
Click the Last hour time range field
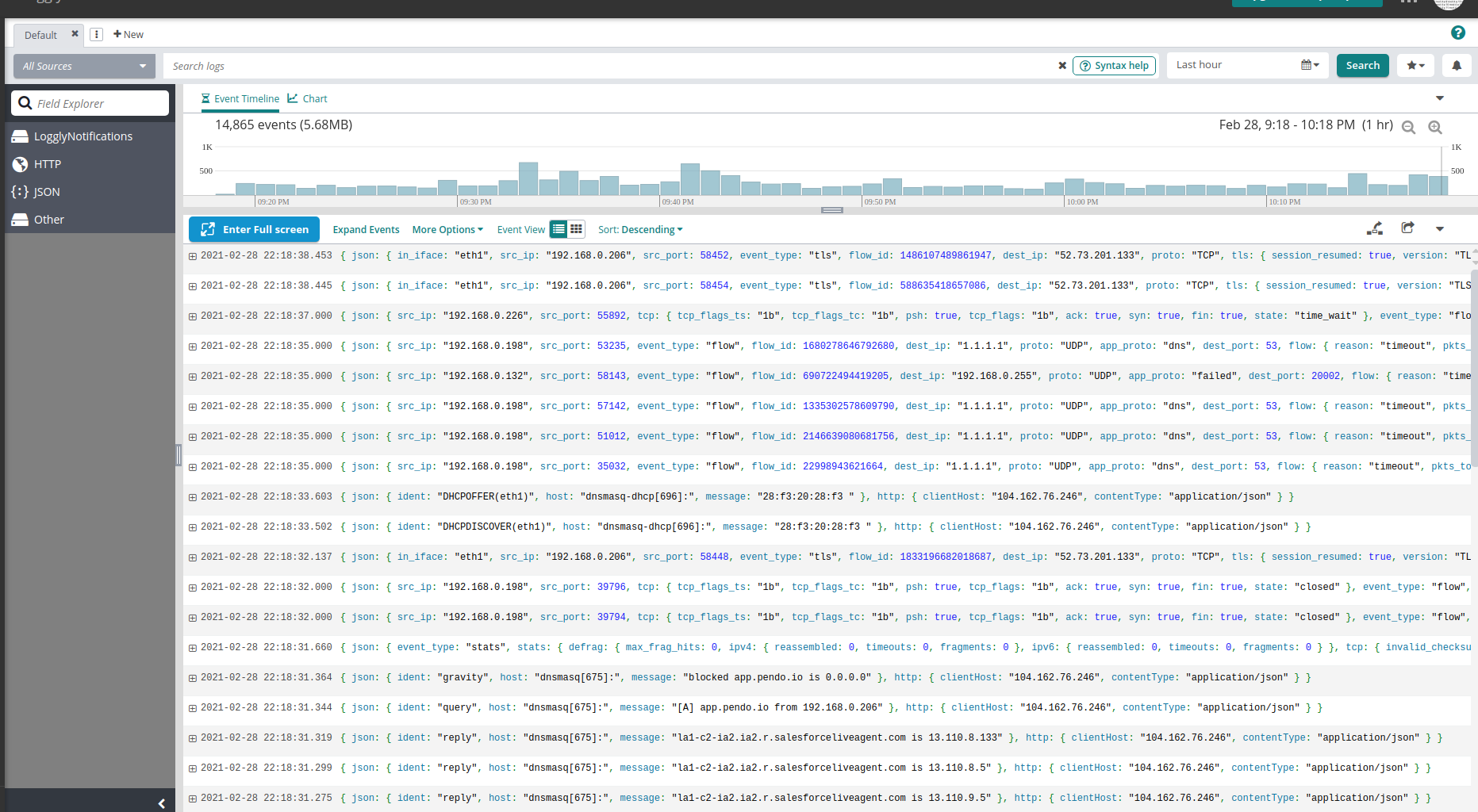(1232, 65)
